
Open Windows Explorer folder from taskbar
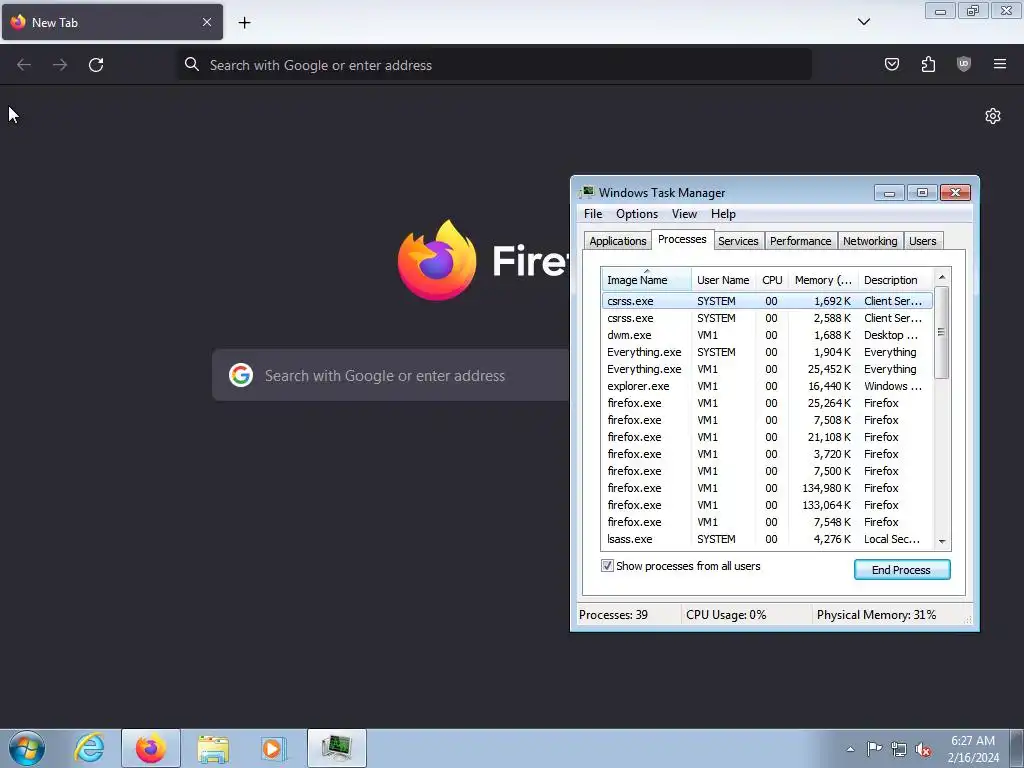click(213, 748)
